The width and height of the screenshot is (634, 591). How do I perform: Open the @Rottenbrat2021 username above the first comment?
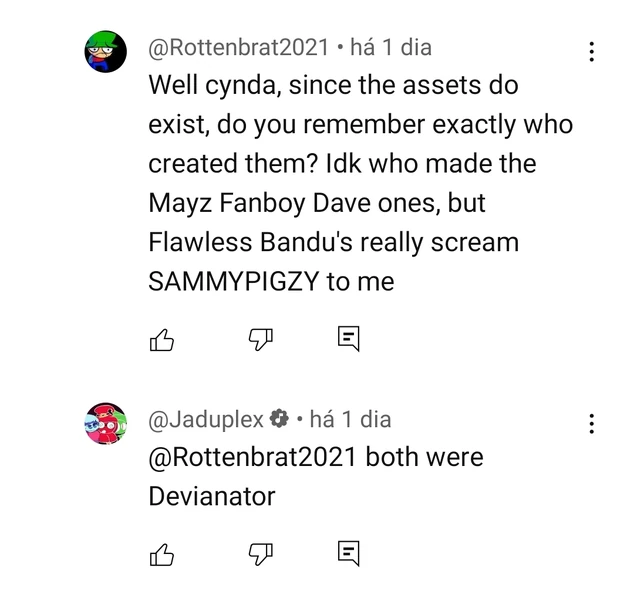[x=238, y=47]
